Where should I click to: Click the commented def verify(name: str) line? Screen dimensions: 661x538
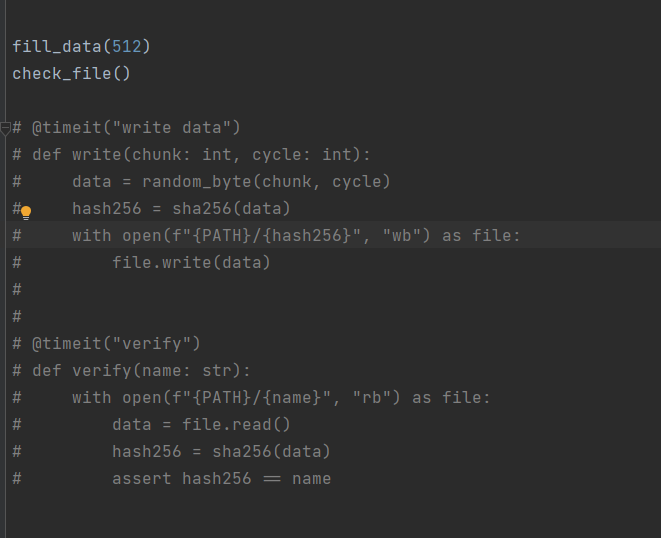[x=132, y=371]
